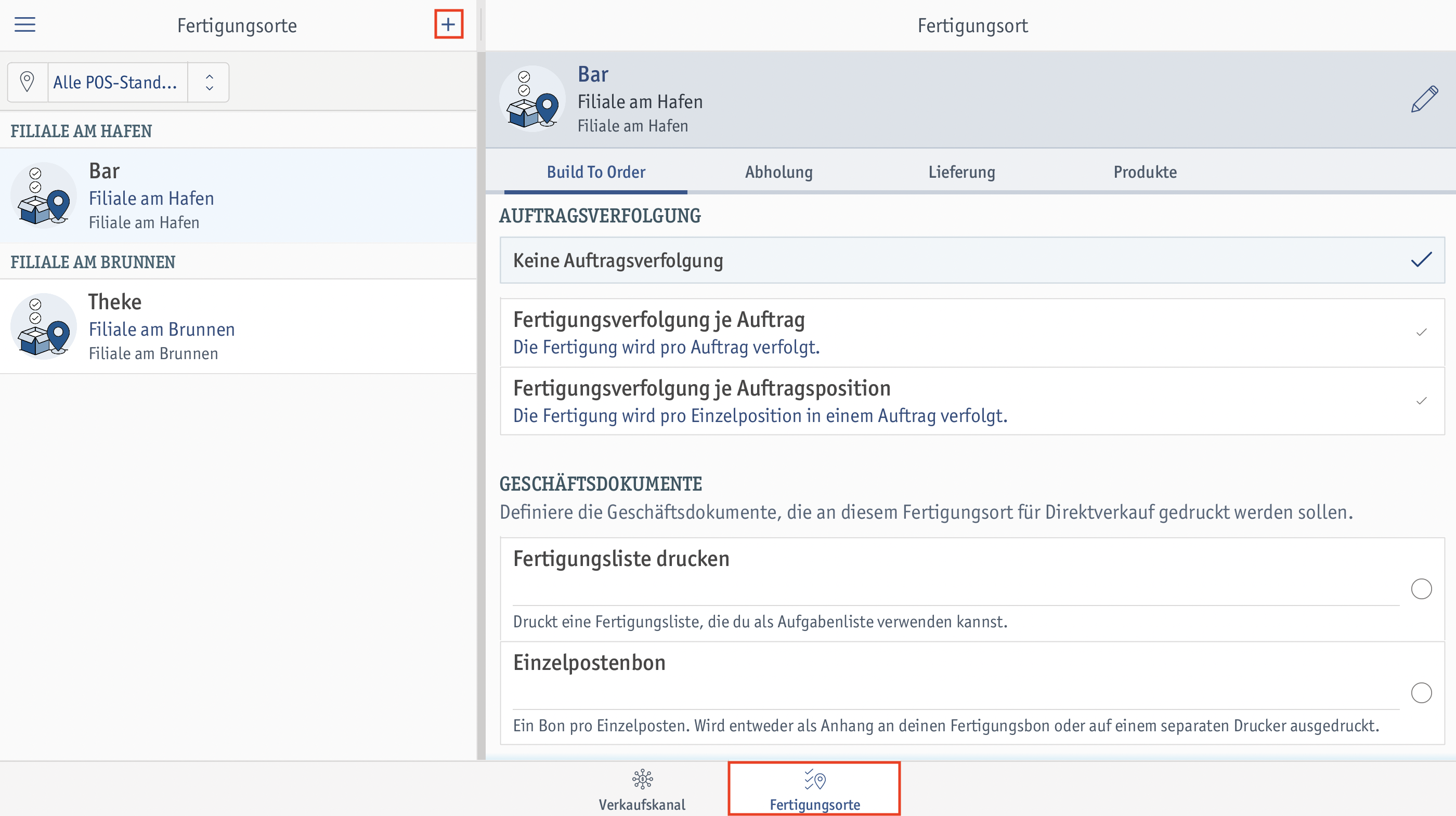Select Fertigungsverfolgung je Auftrag option

(971, 331)
